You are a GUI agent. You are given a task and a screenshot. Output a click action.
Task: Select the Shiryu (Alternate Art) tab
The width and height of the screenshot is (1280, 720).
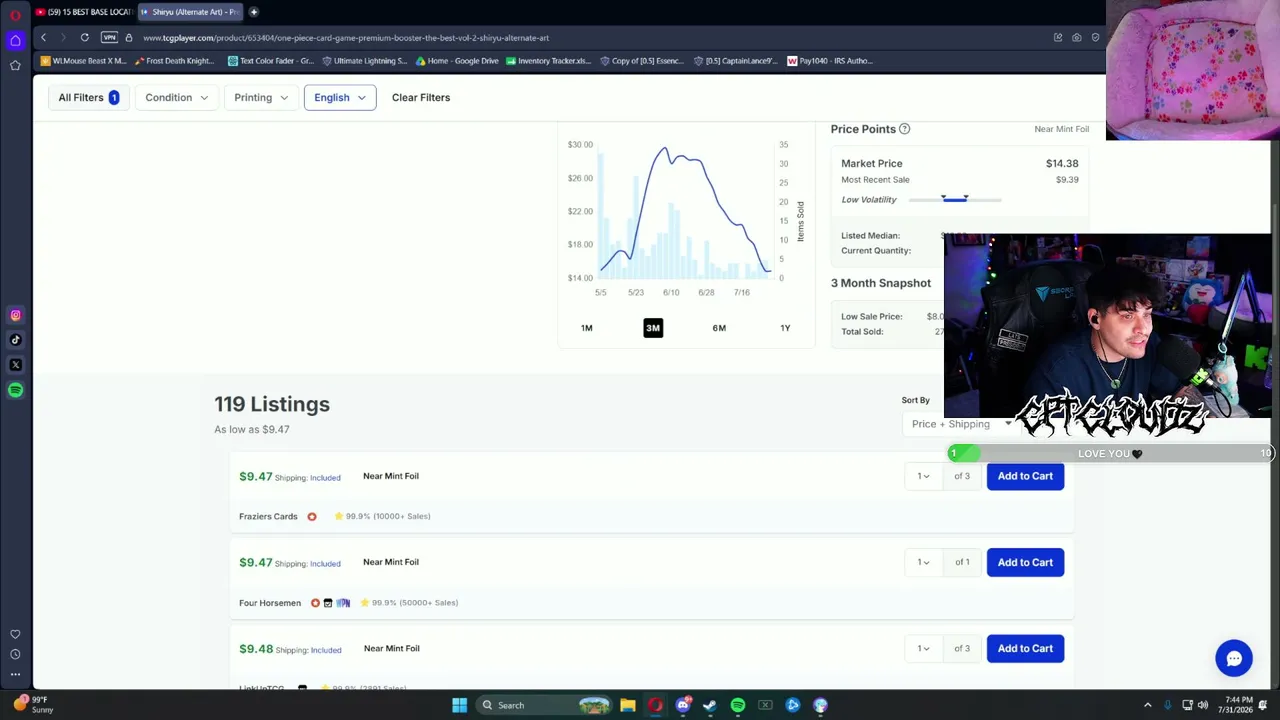[x=189, y=12]
